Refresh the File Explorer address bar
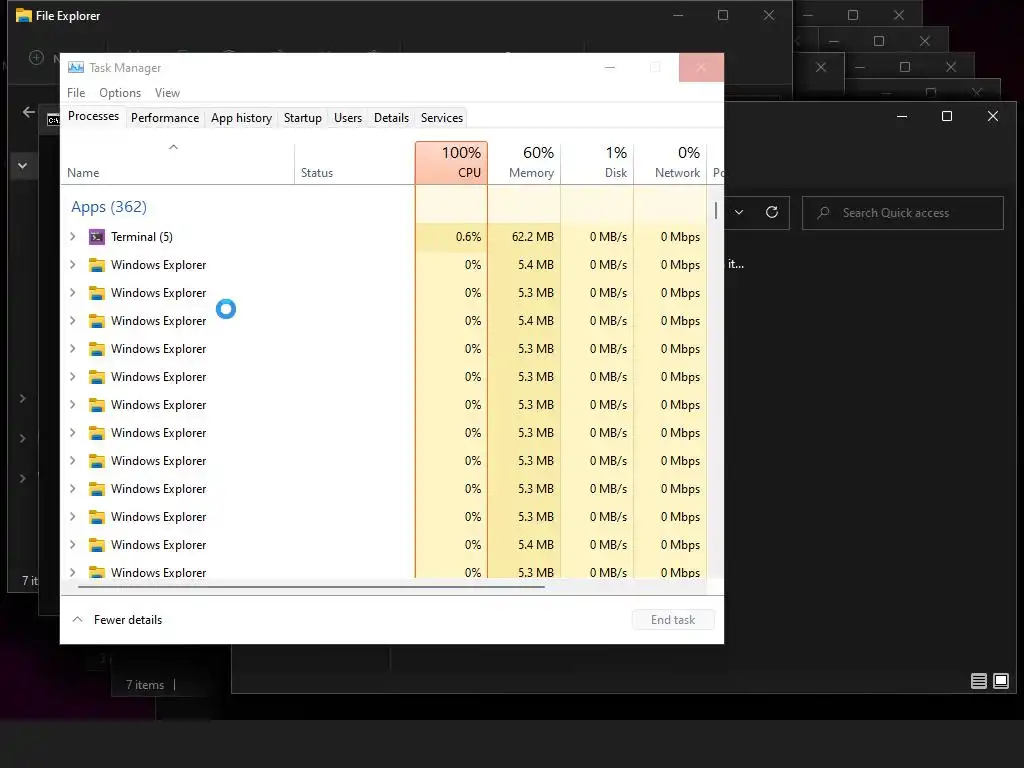The image size is (1024, 768). coord(772,212)
